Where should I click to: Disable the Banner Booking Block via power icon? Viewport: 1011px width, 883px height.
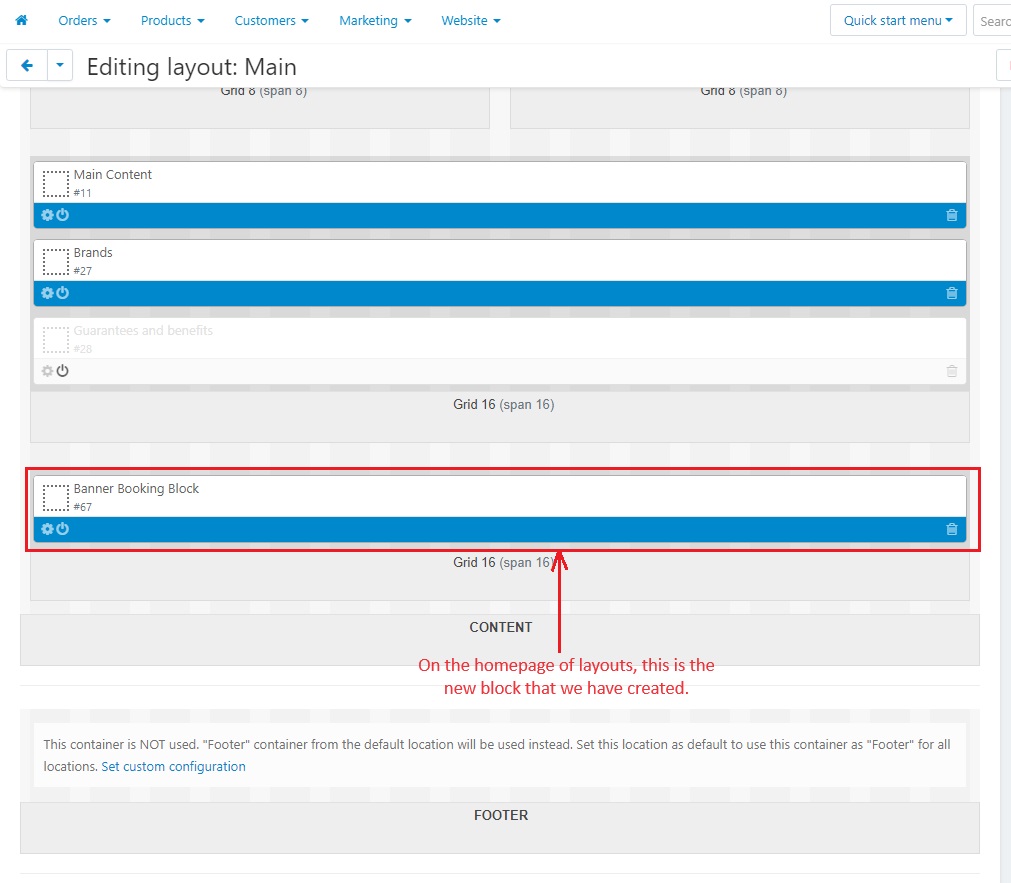63,529
